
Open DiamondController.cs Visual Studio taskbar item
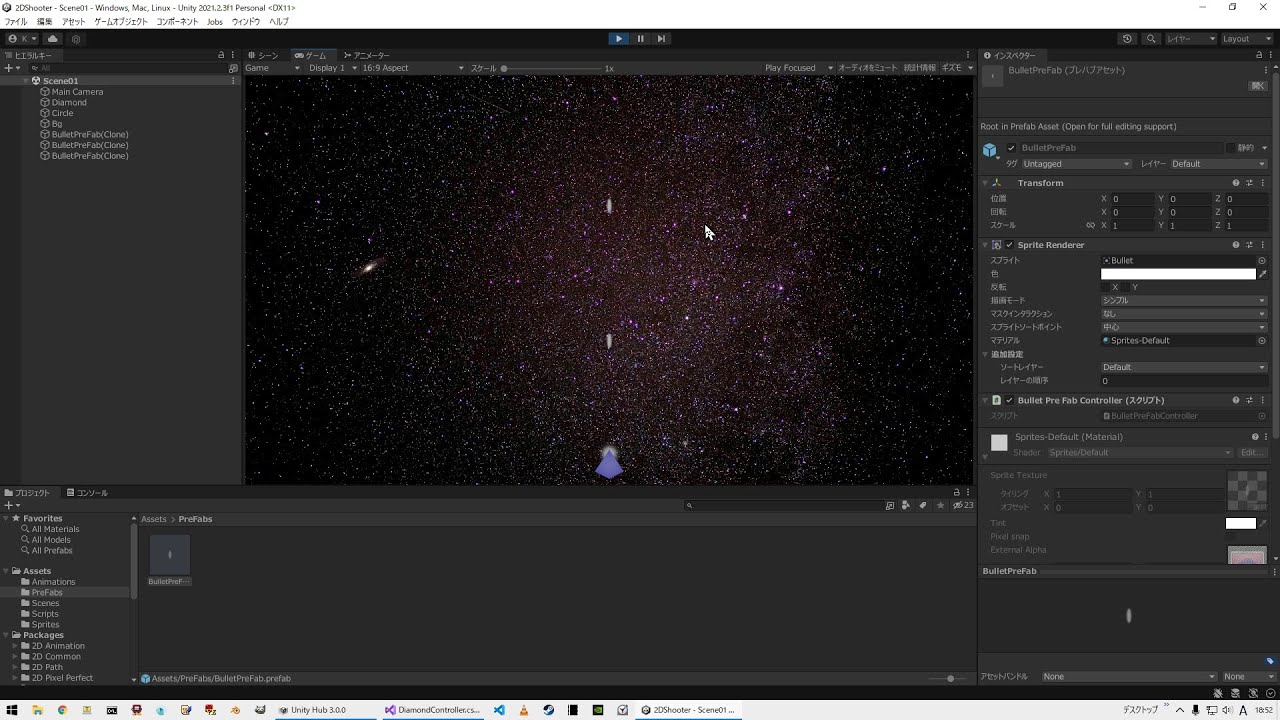pyautogui.click(x=433, y=710)
